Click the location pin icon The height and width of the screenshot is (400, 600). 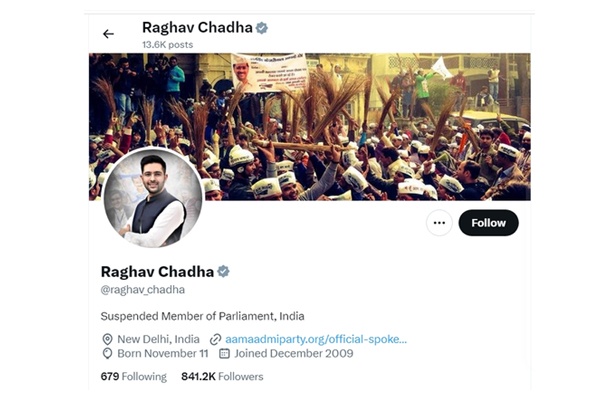point(107,339)
